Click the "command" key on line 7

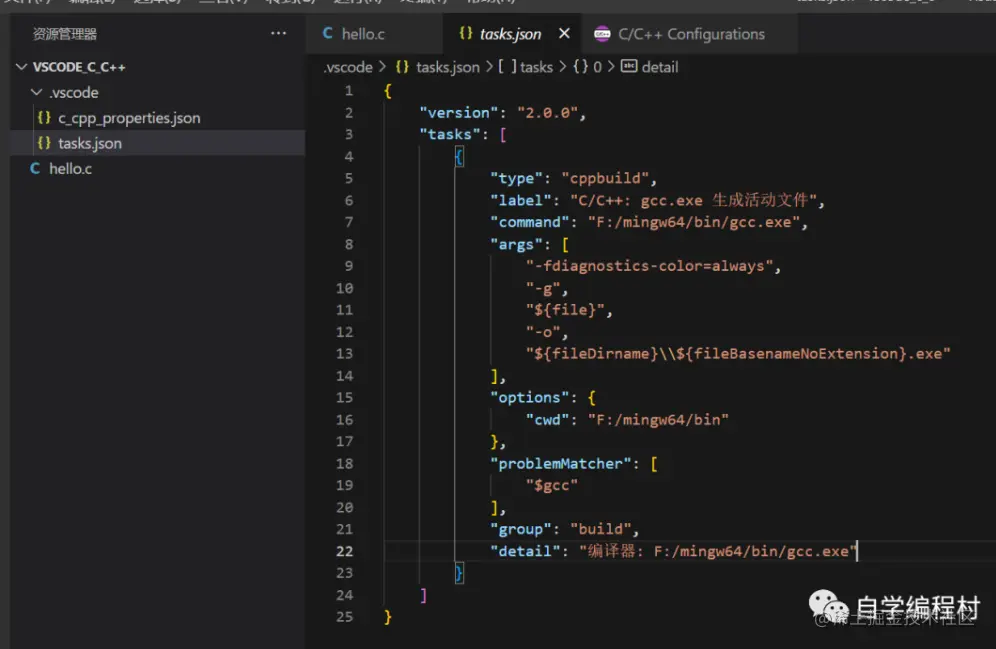(529, 222)
